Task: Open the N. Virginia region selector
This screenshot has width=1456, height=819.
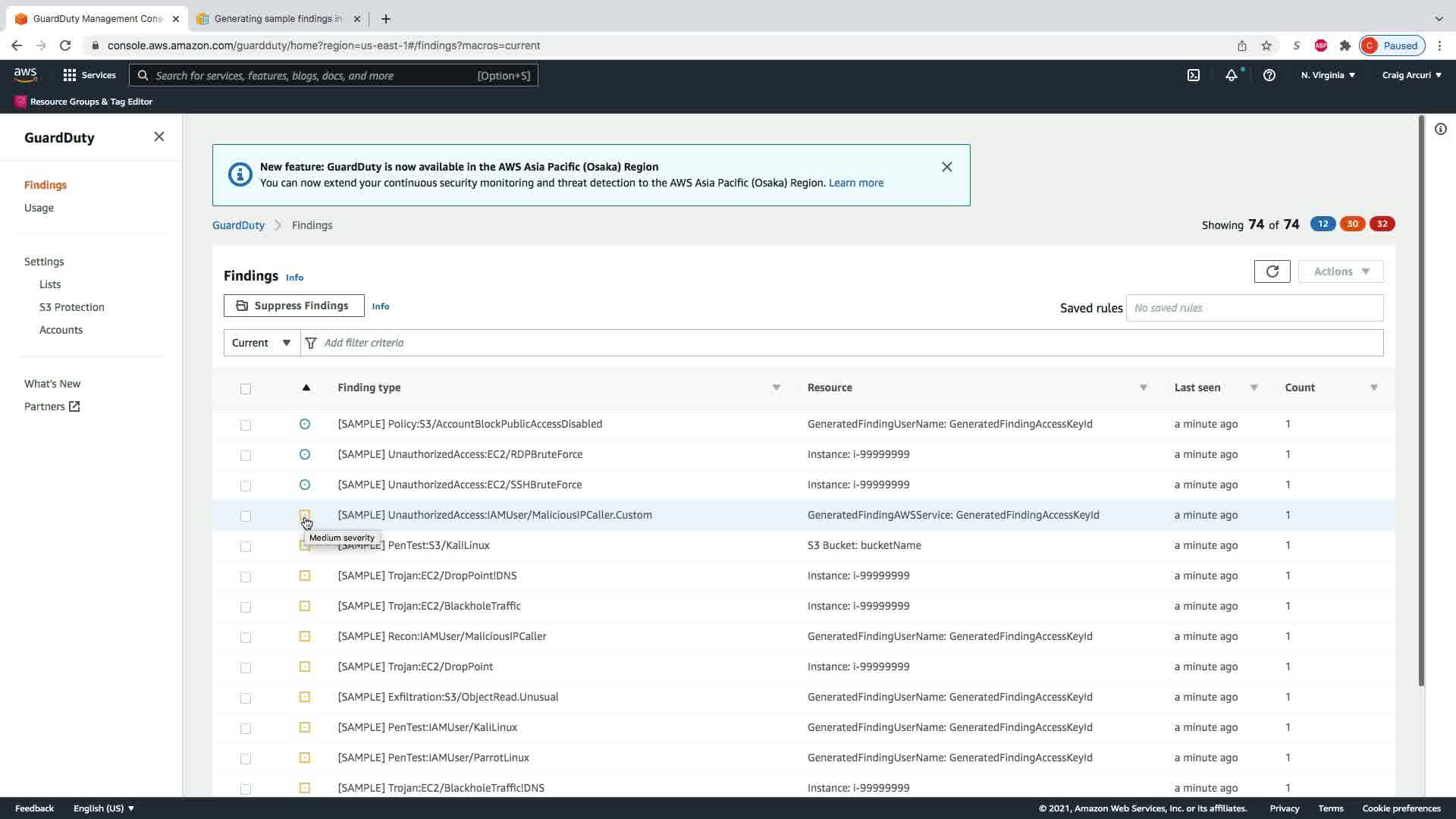Action: (x=1327, y=75)
